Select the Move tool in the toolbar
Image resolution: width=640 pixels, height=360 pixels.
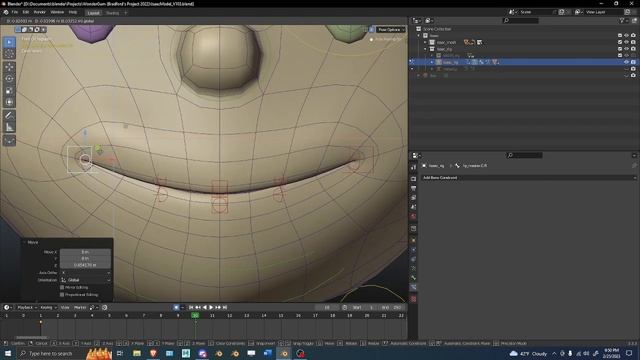click(9, 67)
